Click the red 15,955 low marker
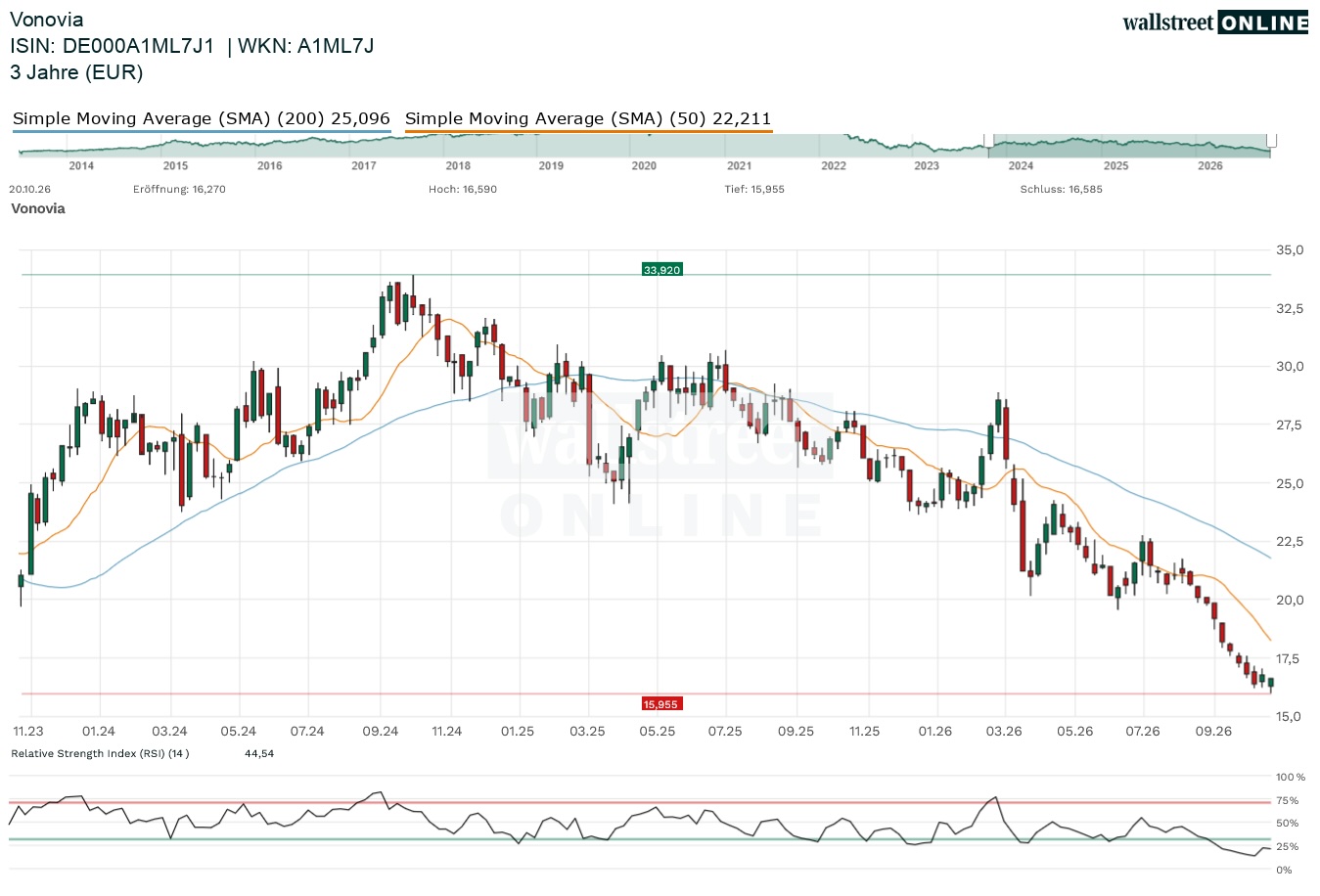This screenshot has height=896, width=1320. pyautogui.click(x=660, y=704)
